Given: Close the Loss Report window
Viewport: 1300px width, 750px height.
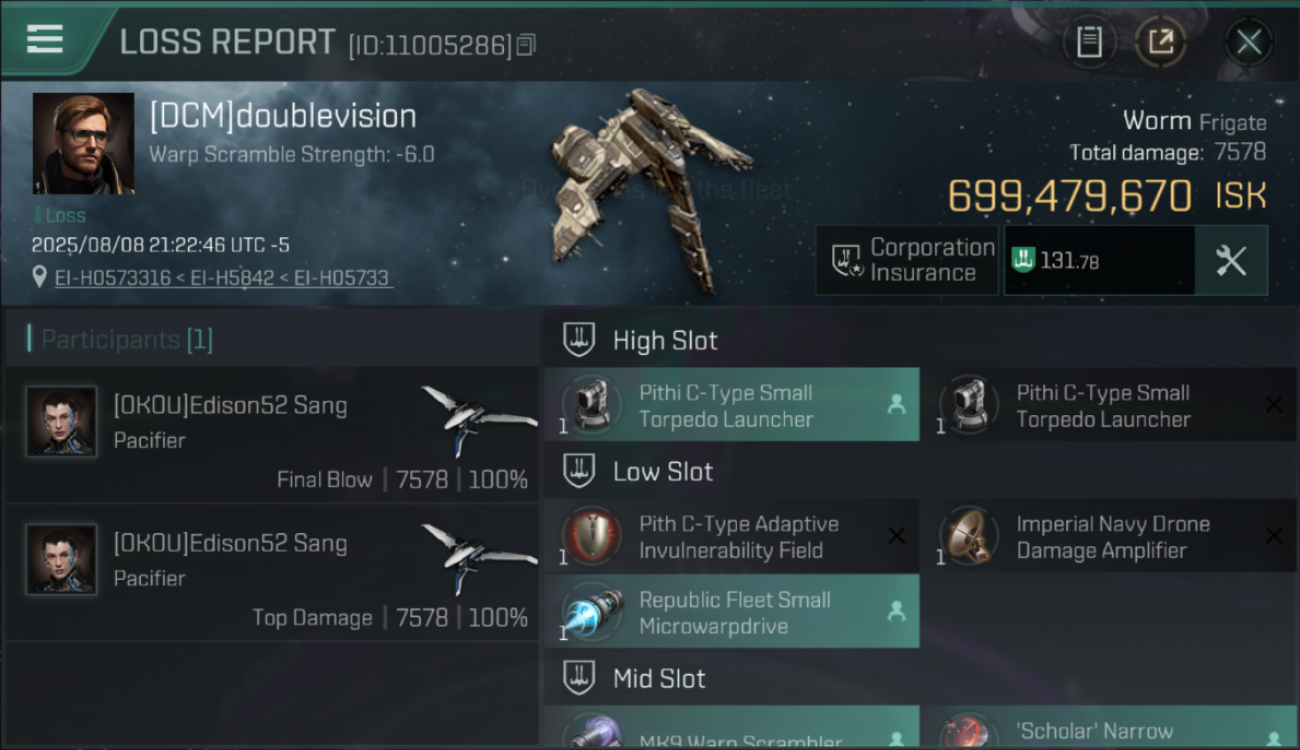Looking at the screenshot, I should [1248, 42].
